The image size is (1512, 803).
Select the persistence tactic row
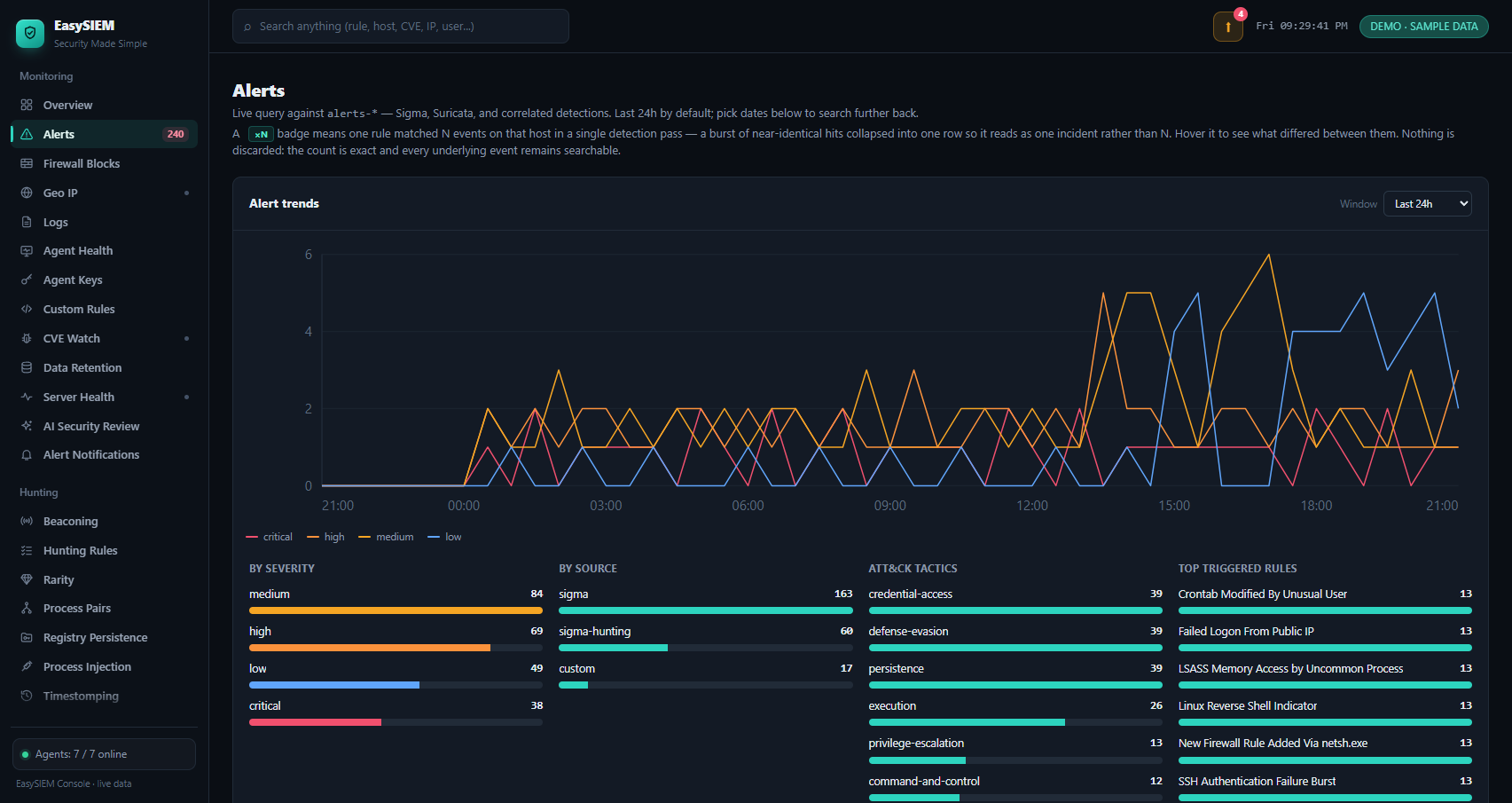coord(1015,675)
